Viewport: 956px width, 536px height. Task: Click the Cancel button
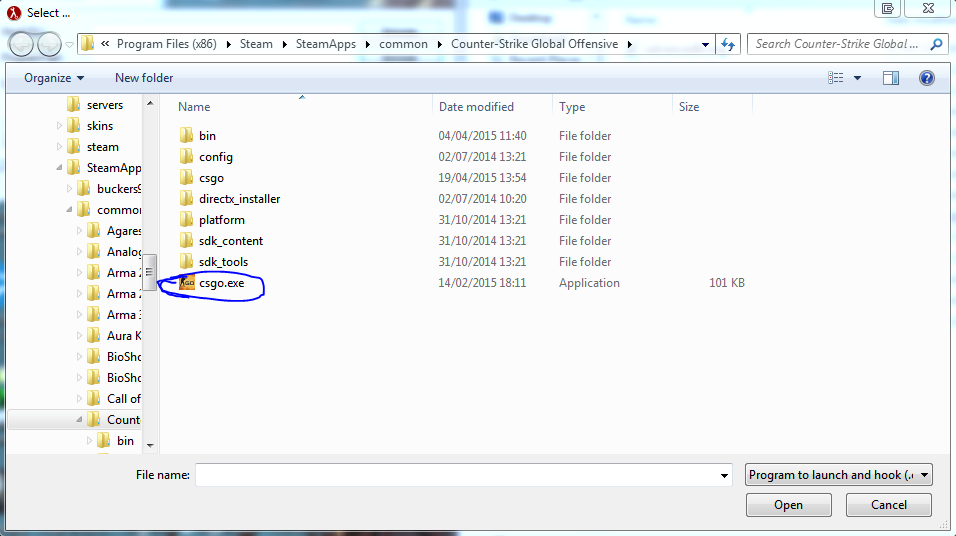[888, 505]
